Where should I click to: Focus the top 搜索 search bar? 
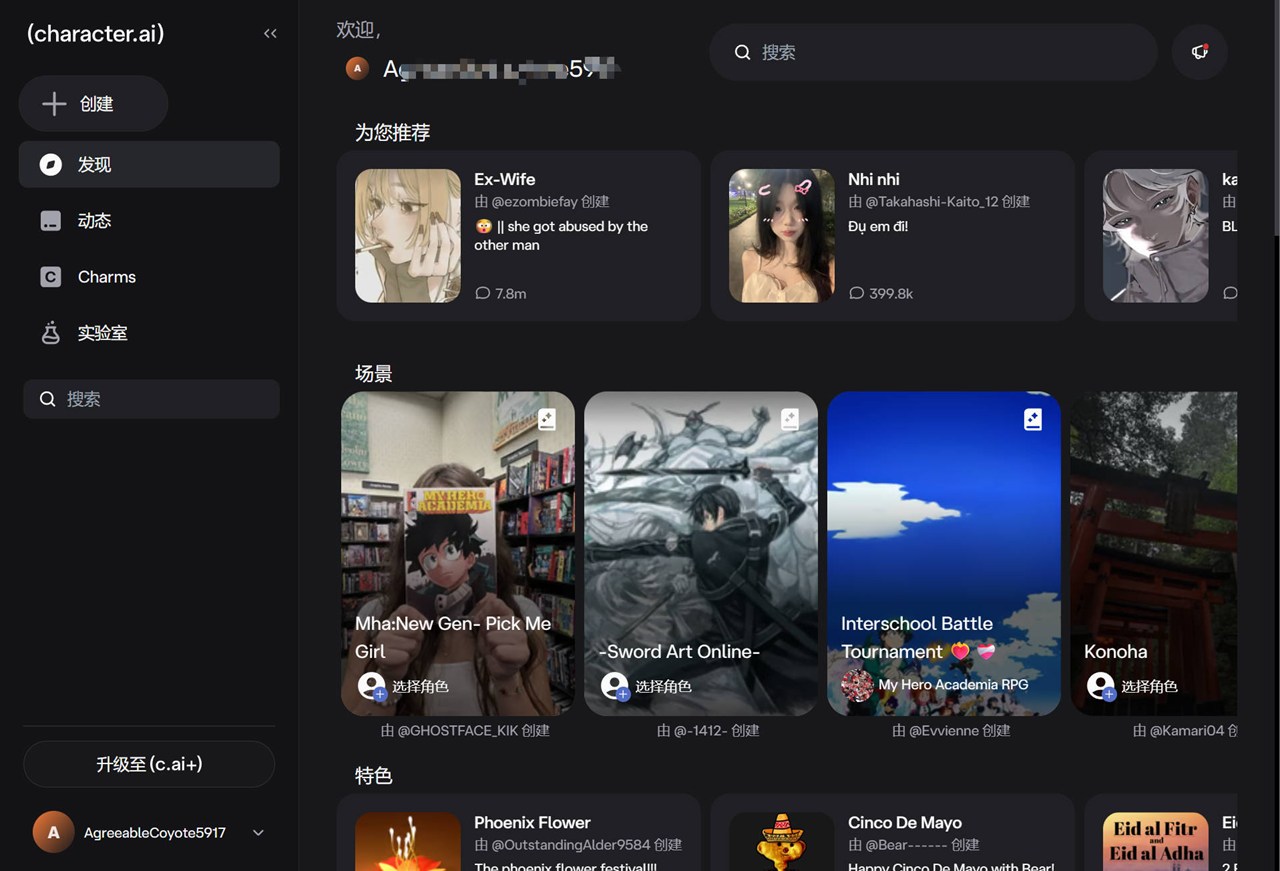(x=933, y=52)
